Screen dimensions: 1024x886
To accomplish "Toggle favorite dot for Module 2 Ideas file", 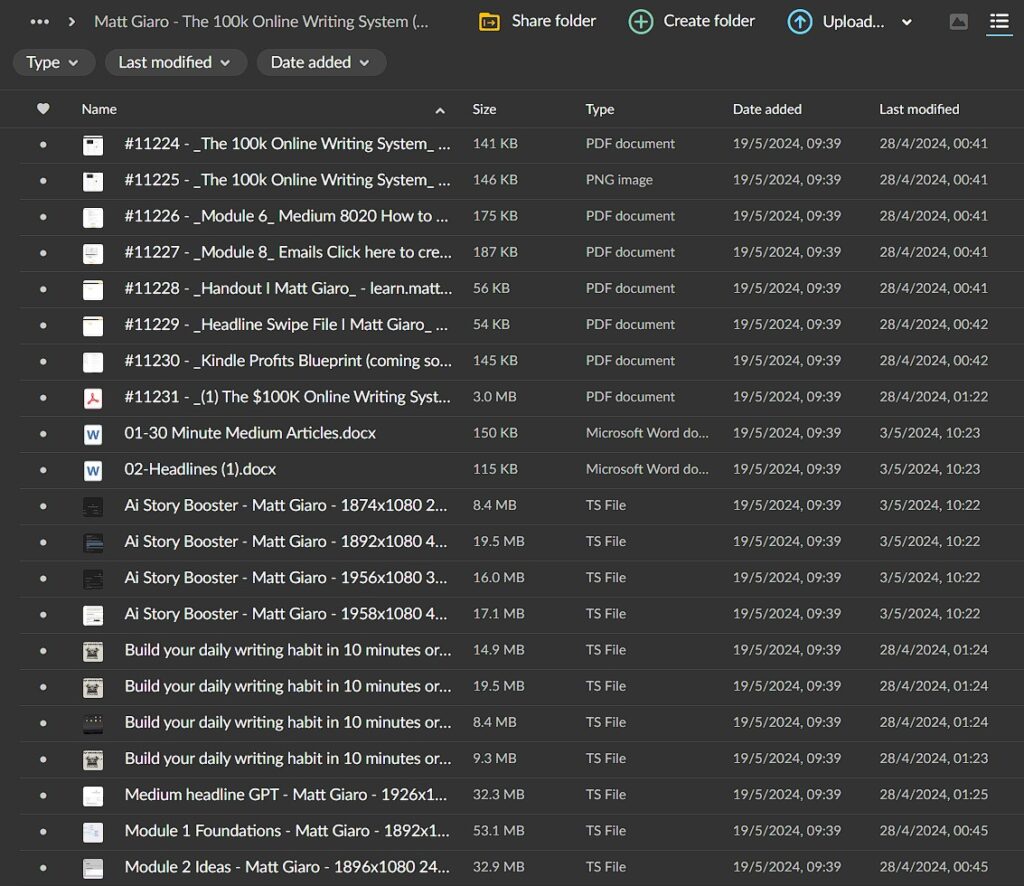I will click(43, 867).
